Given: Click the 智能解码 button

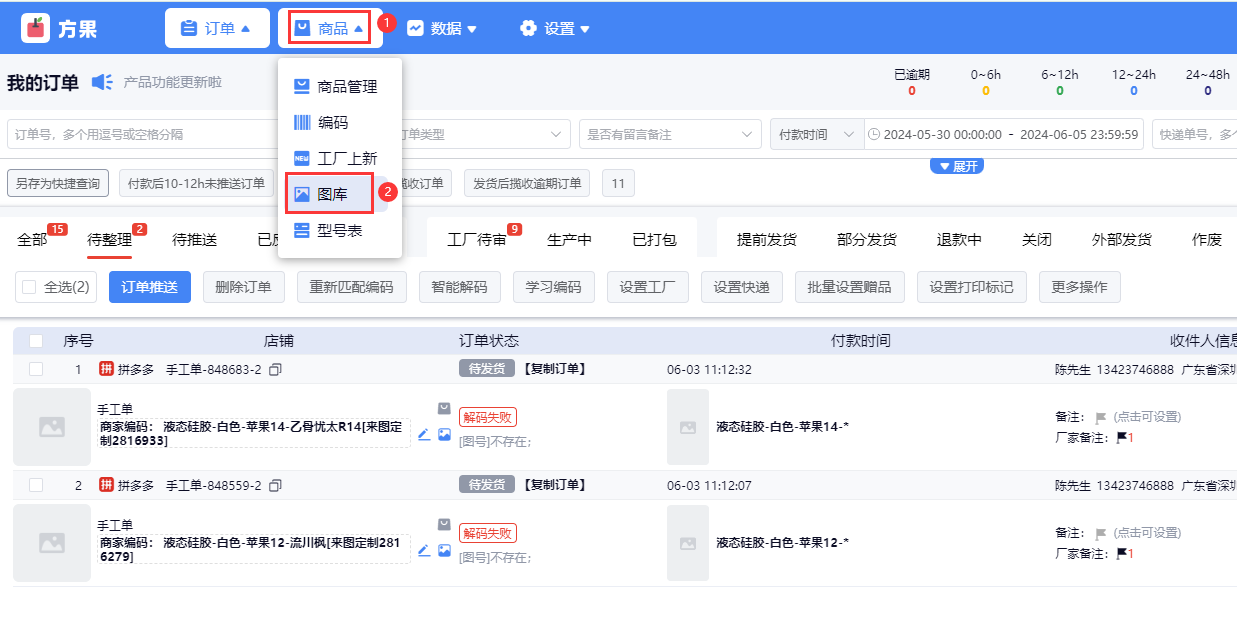Looking at the screenshot, I should [x=460, y=287].
